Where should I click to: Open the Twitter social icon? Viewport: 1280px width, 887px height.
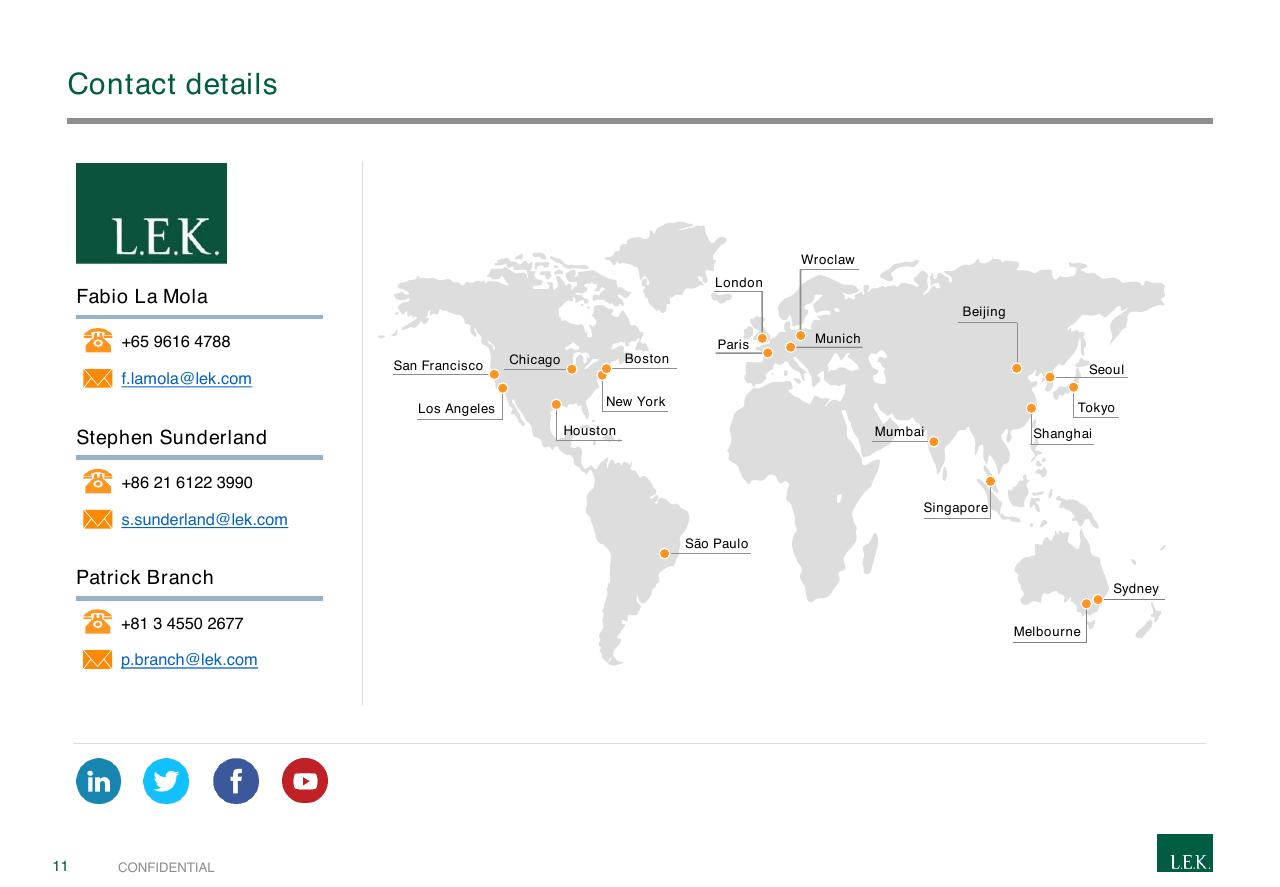[x=166, y=781]
